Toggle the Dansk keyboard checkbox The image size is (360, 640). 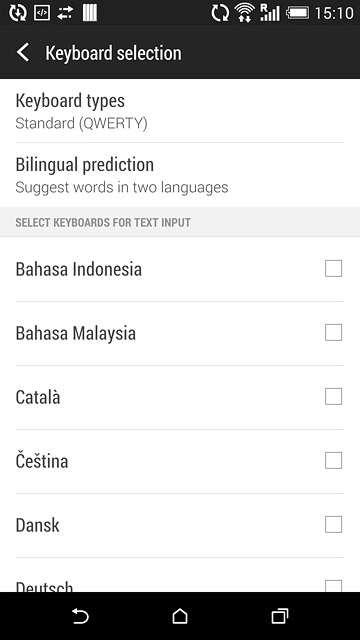333,524
